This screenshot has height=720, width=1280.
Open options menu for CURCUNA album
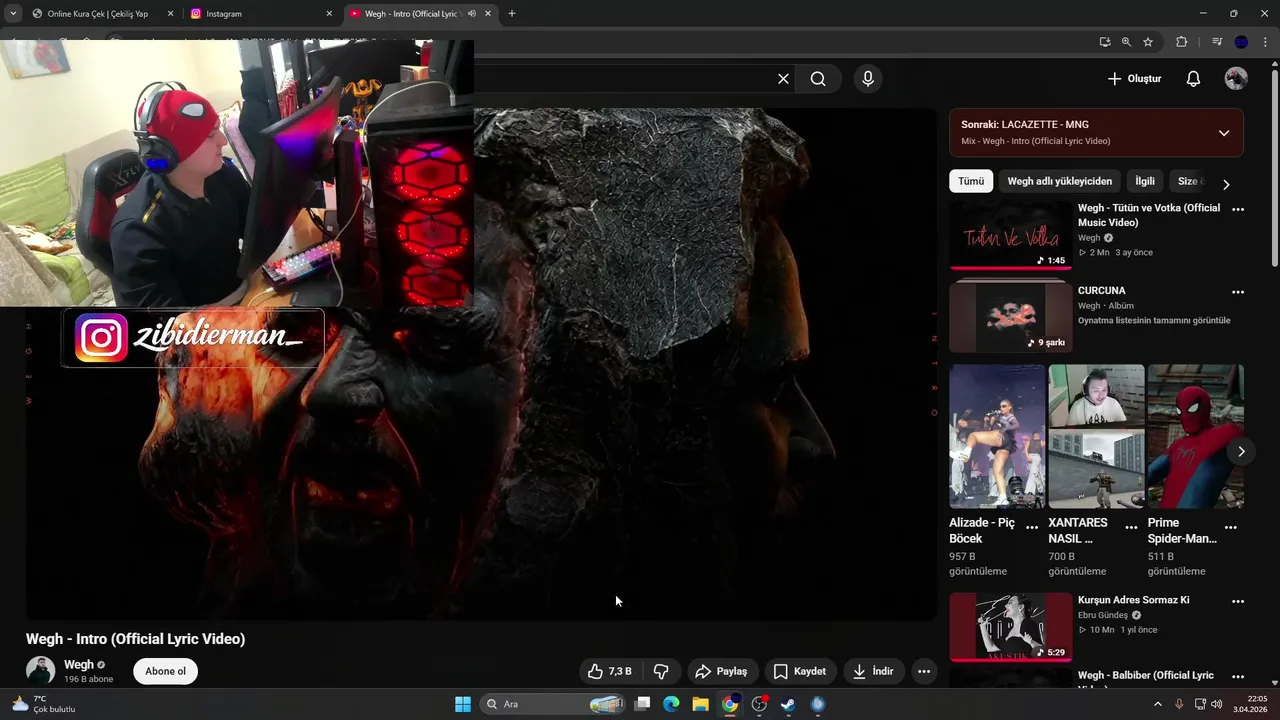click(1238, 292)
